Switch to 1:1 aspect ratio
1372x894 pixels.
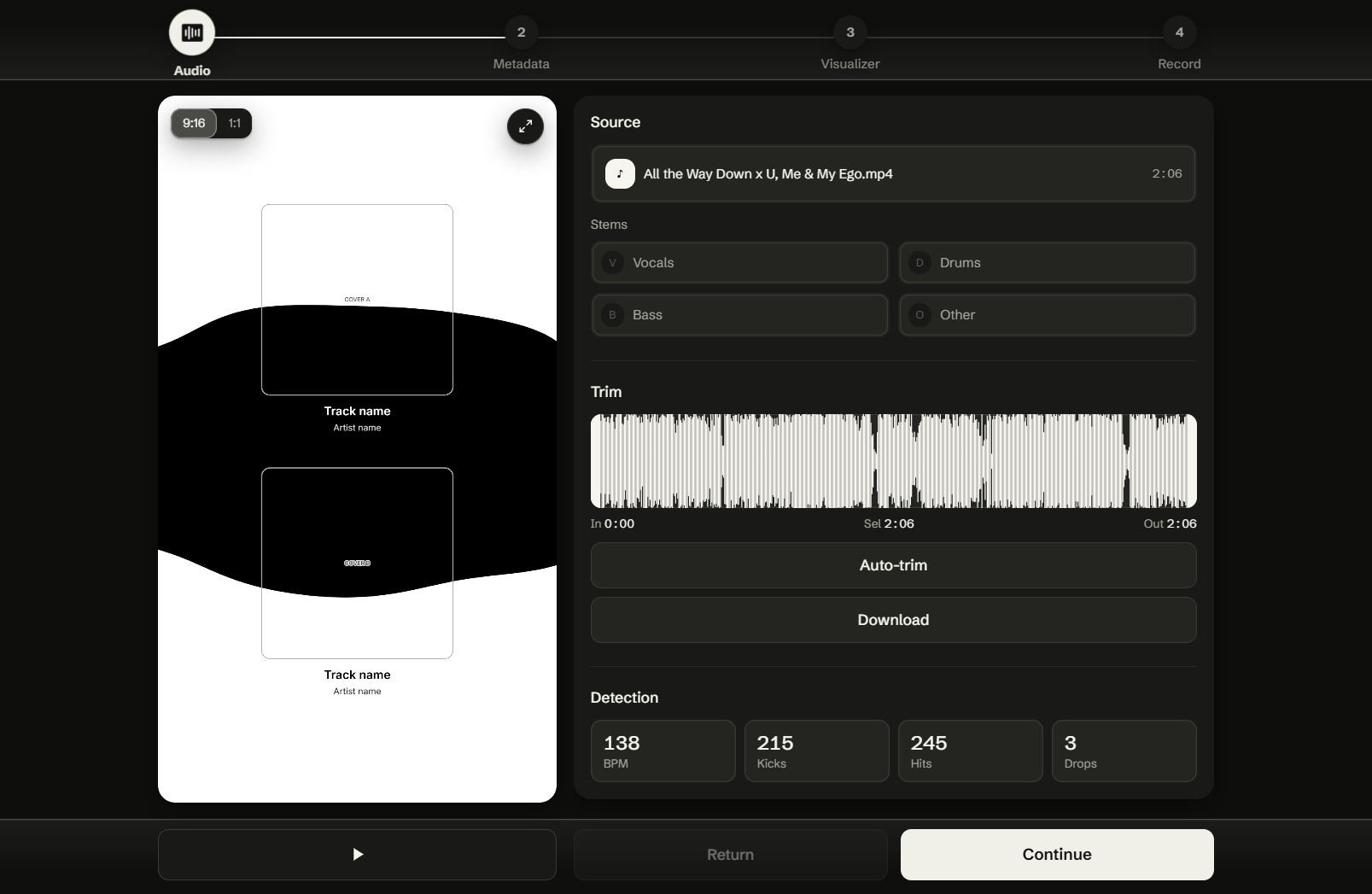point(235,123)
